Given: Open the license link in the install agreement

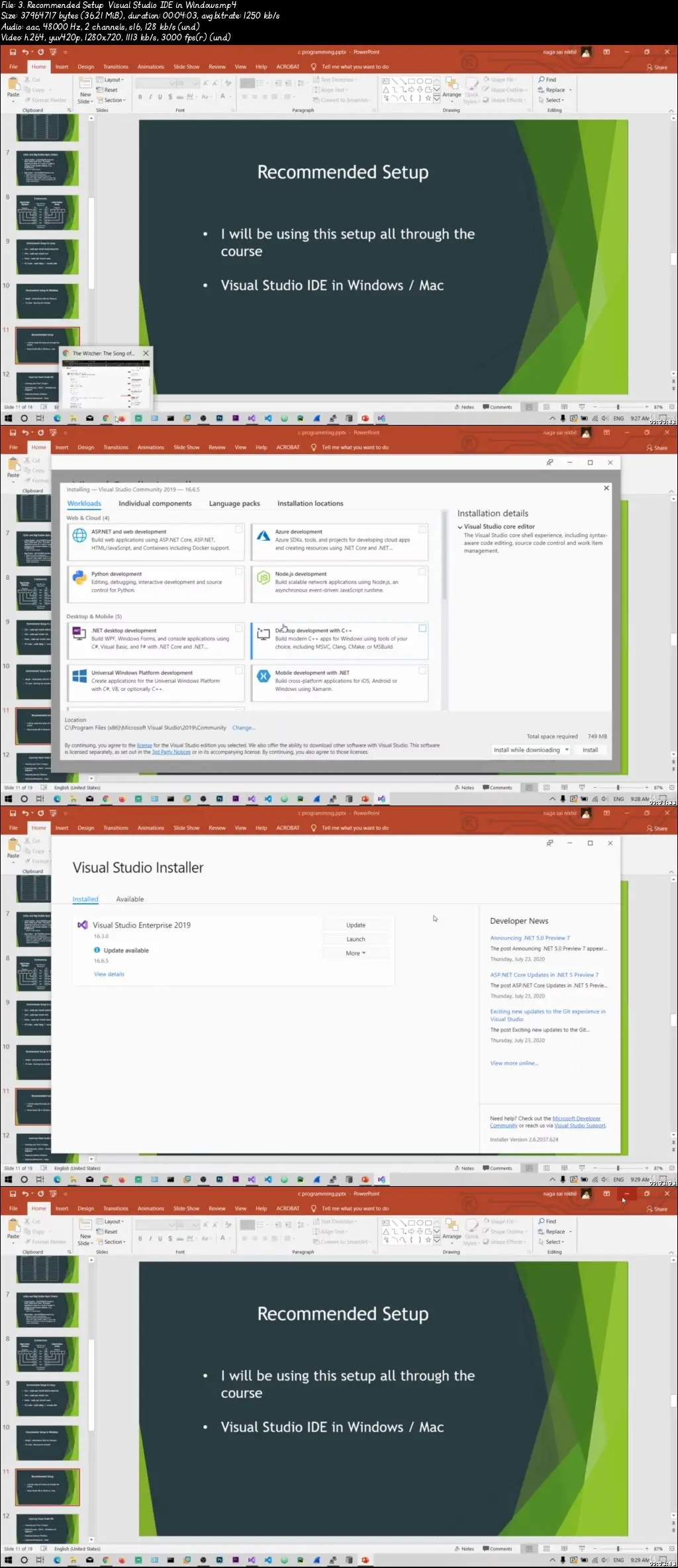Looking at the screenshot, I should [x=144, y=745].
